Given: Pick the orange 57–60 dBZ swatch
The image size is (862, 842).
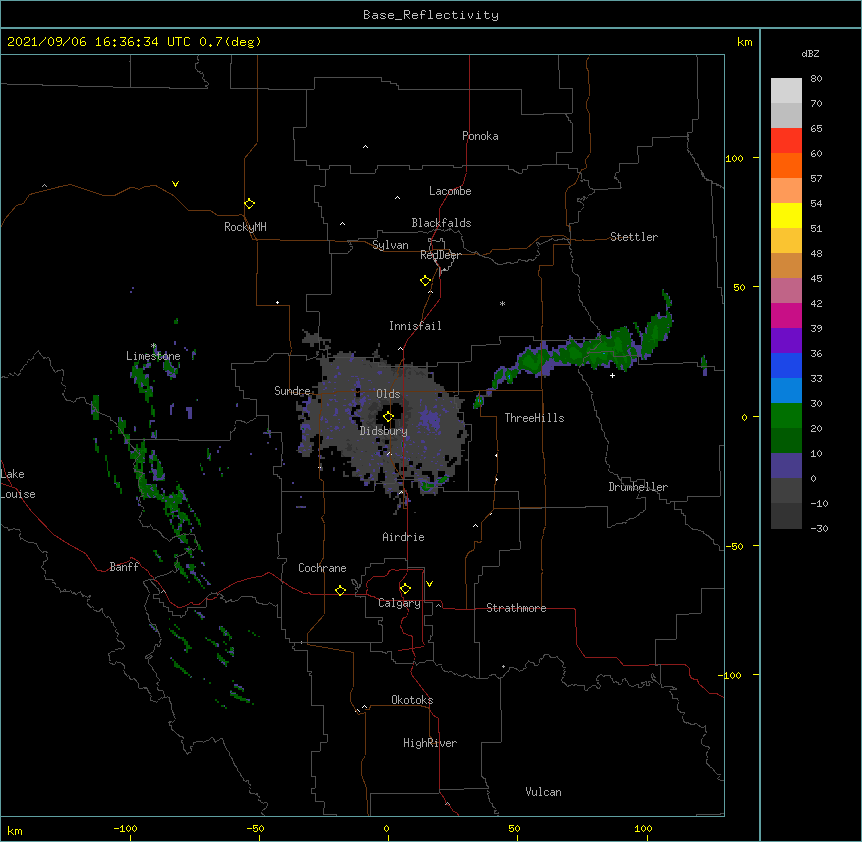Looking at the screenshot, I should (786, 165).
